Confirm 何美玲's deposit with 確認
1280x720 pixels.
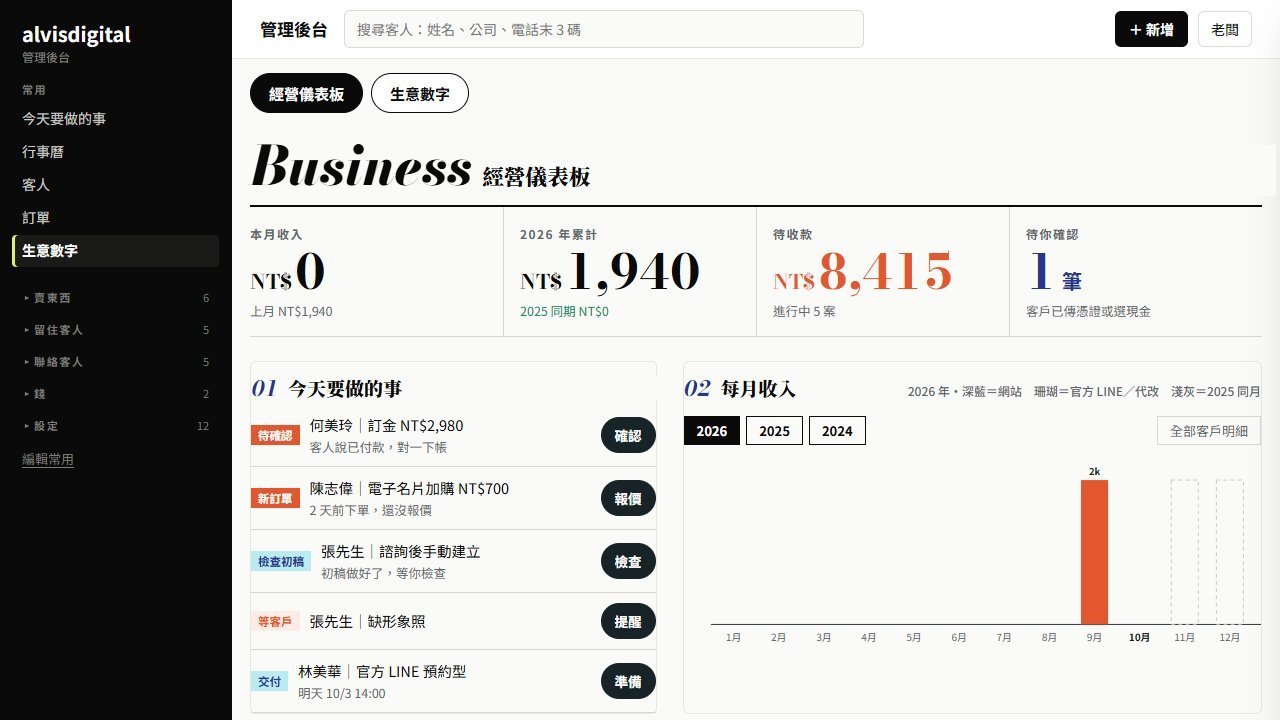628,436
